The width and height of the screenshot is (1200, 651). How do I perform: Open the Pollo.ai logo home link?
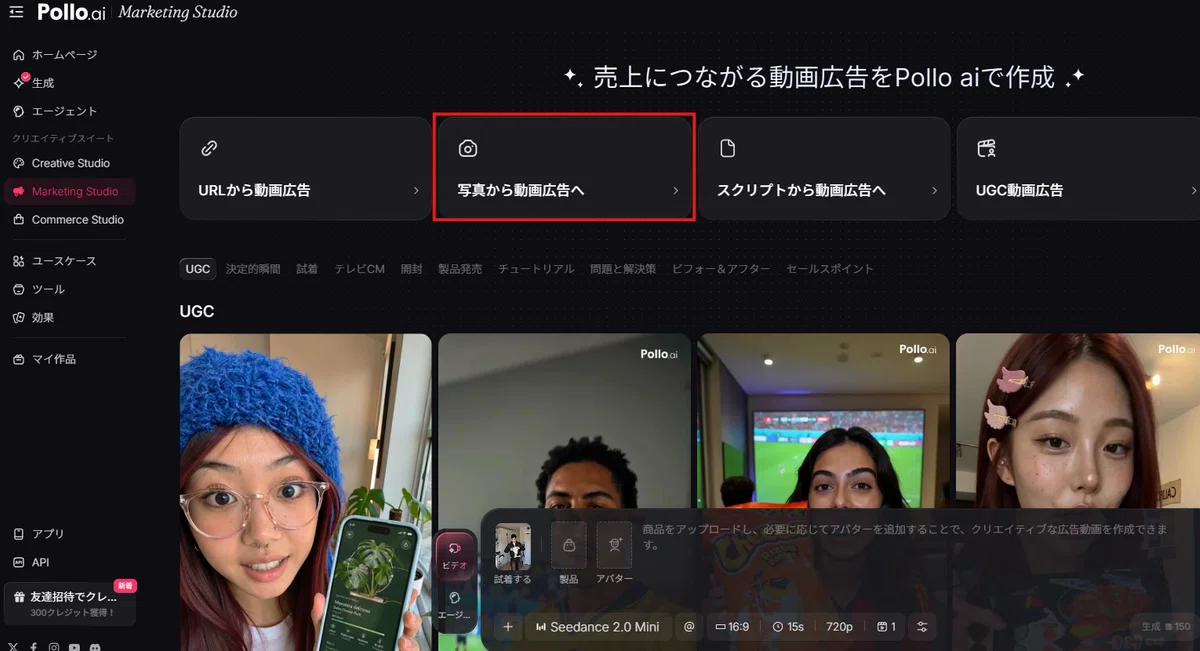(x=71, y=12)
